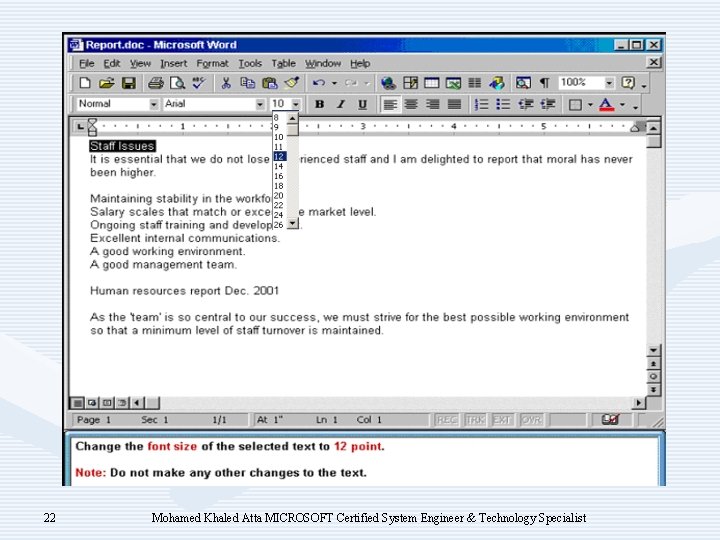The image size is (720, 540).
Task: Open the Window menu
Action: click(x=323, y=63)
